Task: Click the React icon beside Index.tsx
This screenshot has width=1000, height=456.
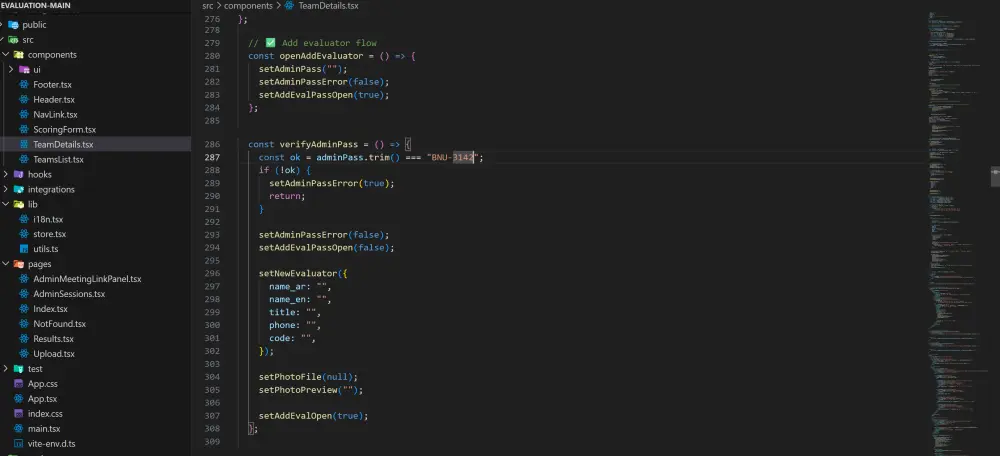Action: coord(24,309)
